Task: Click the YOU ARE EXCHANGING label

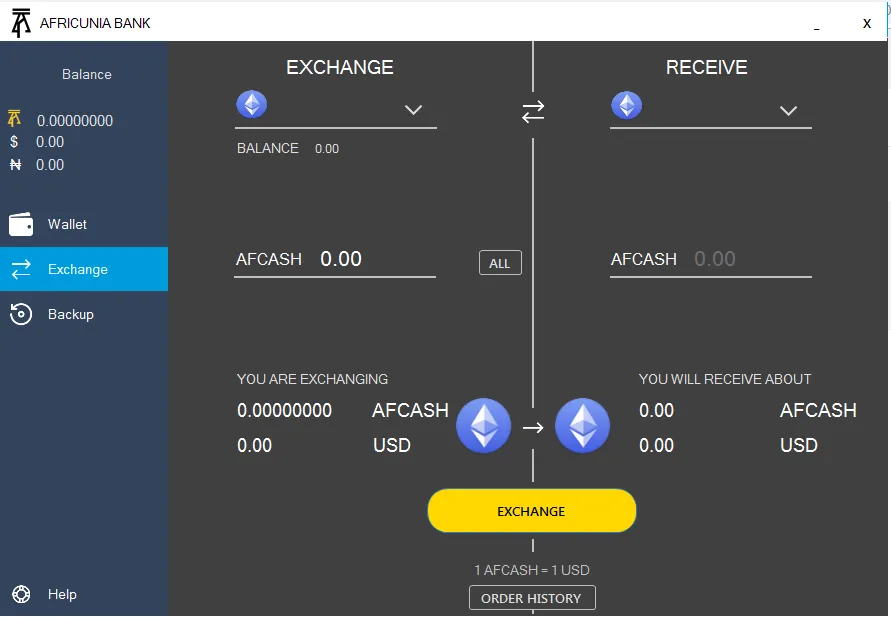Action: (x=312, y=379)
